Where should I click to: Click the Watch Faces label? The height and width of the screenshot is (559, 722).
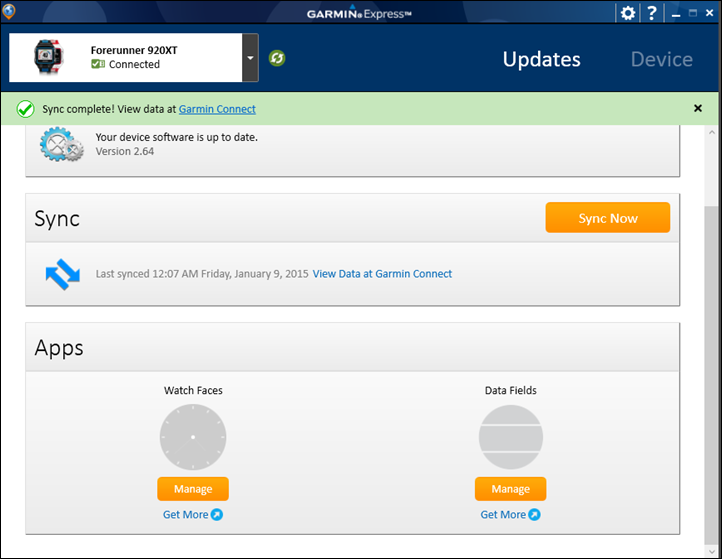click(x=193, y=390)
